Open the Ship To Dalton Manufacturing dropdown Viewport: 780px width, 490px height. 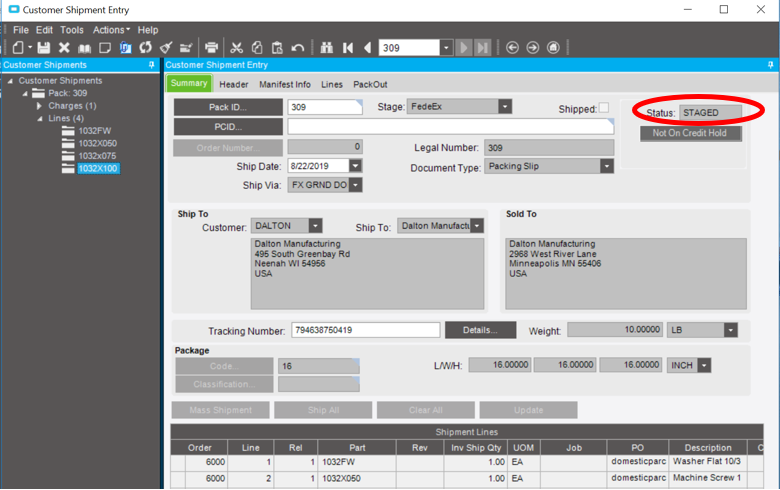coord(477,226)
